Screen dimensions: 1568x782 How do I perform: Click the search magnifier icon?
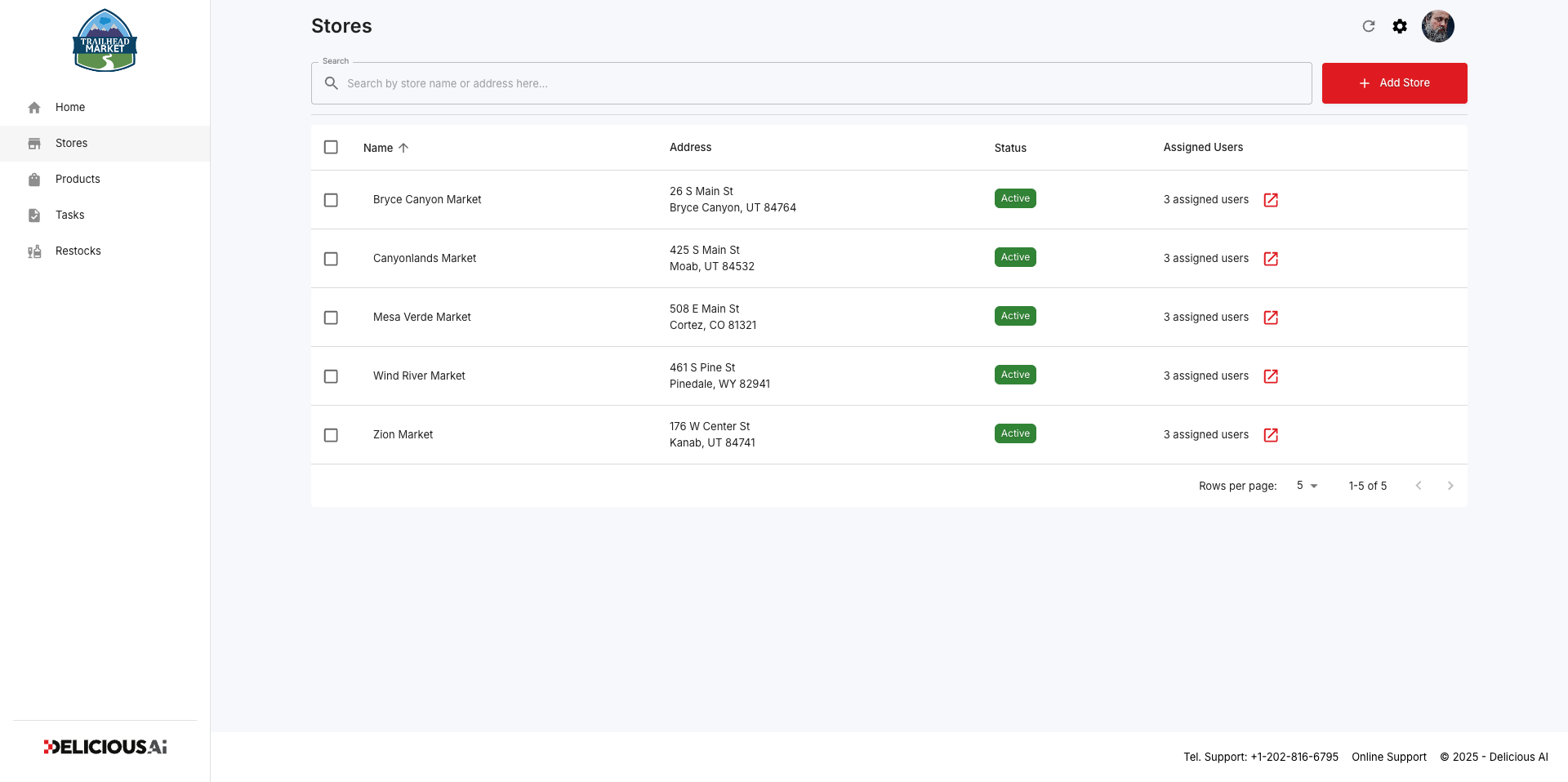tap(332, 83)
